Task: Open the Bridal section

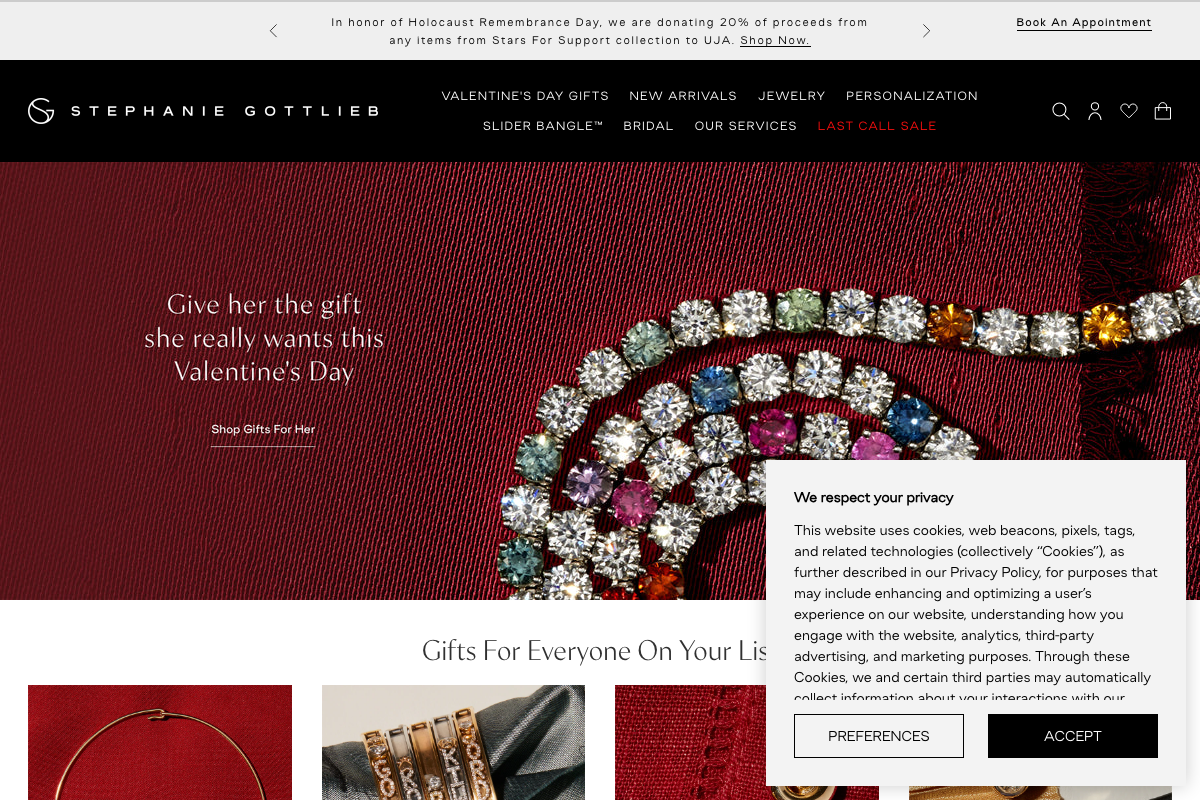Action: 649,126
